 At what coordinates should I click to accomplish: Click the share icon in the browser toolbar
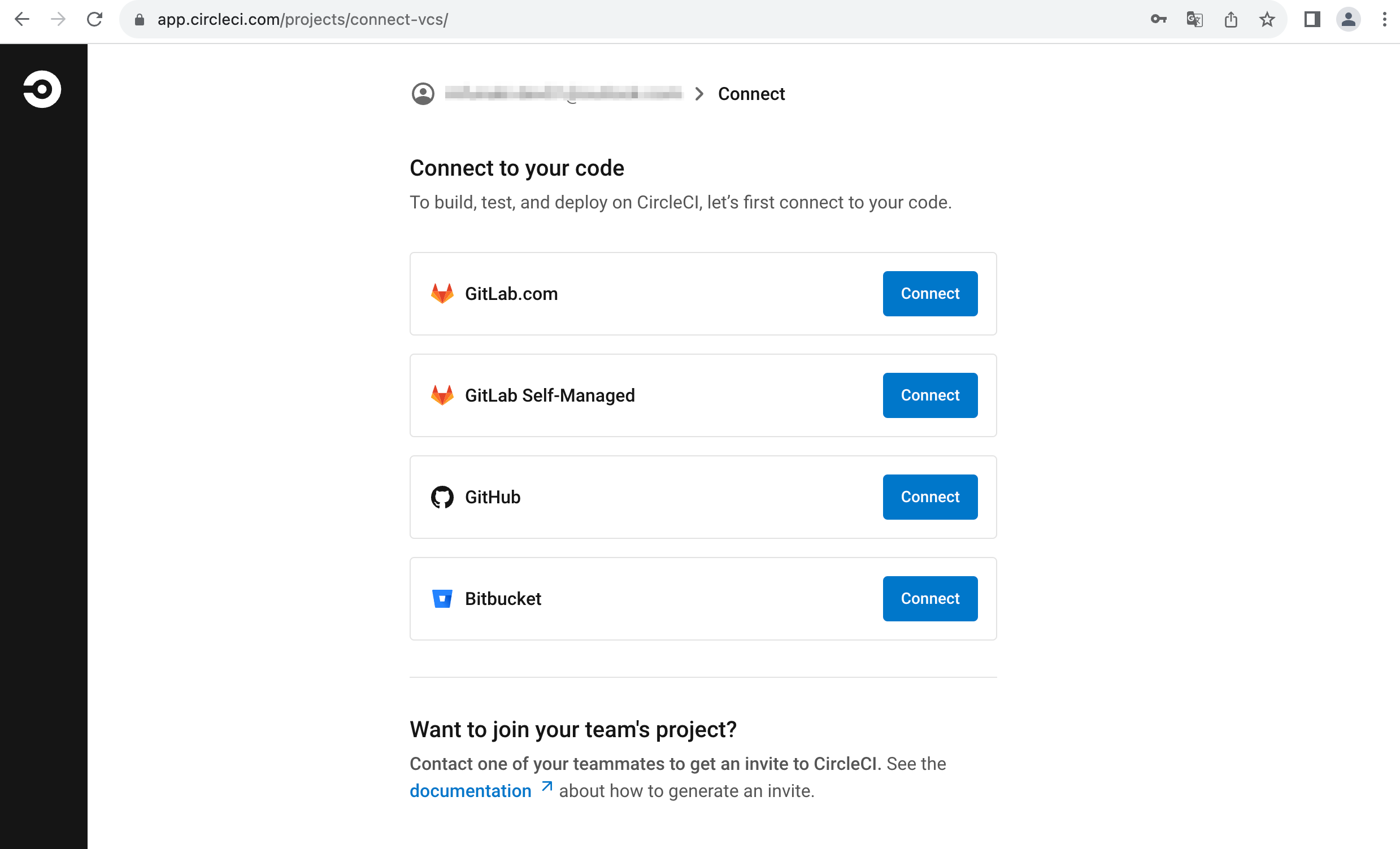(1231, 19)
